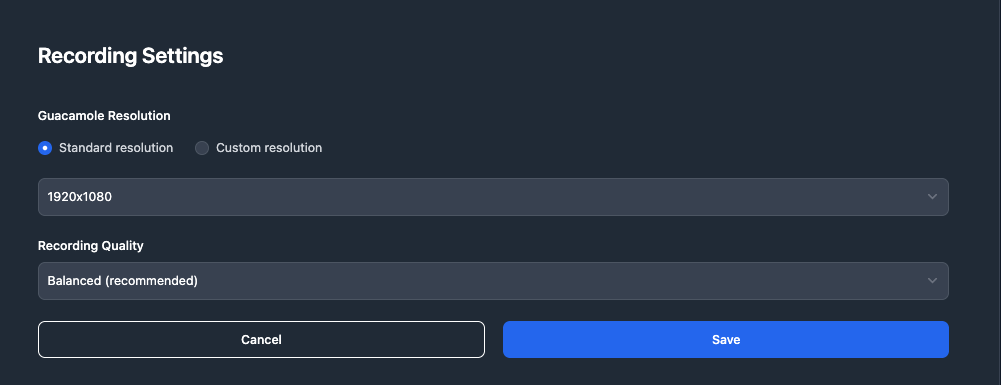Click the 'Custom resolution' label text
The width and height of the screenshot is (1001, 385).
[x=269, y=147]
